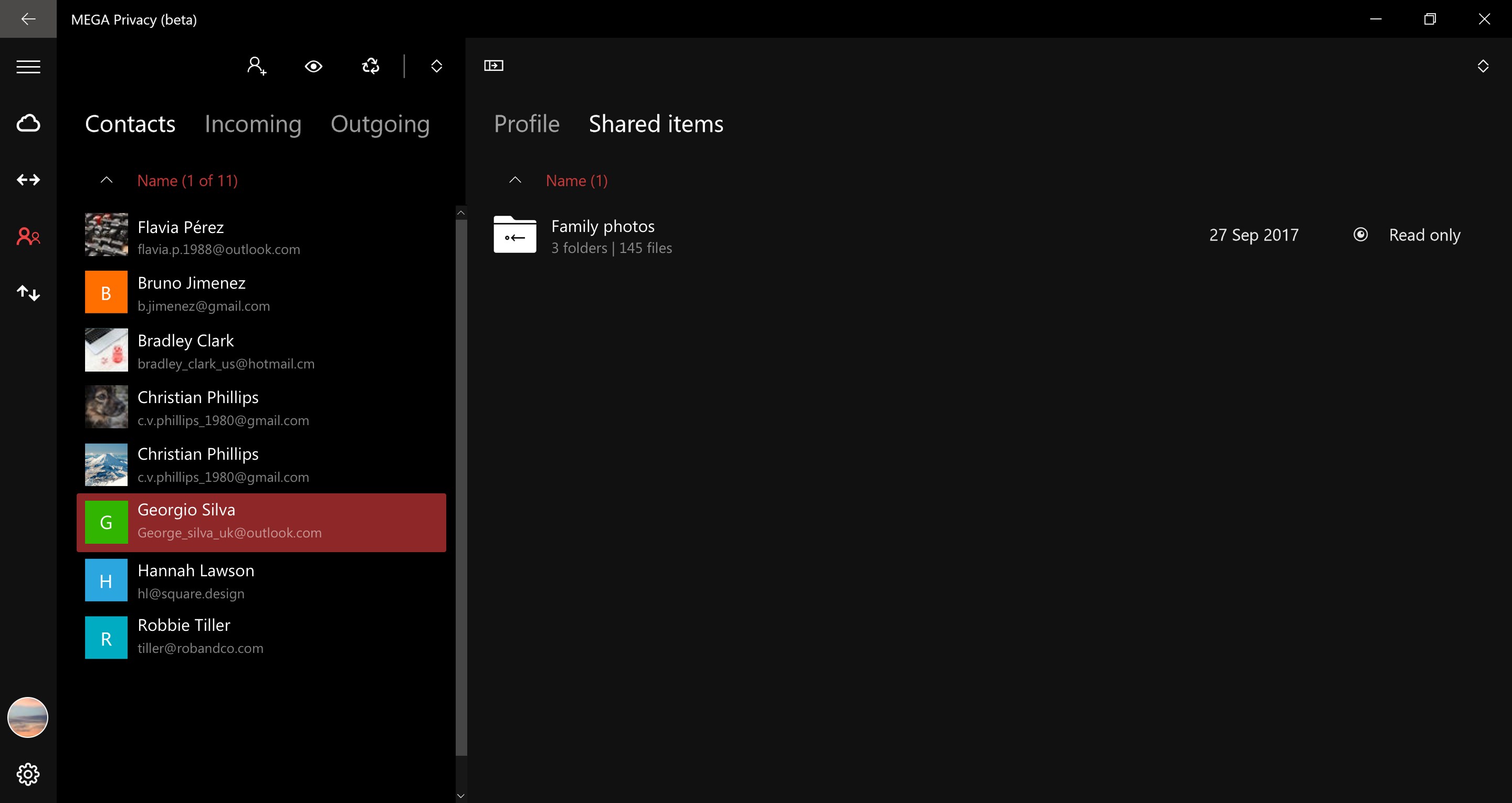Screen dimensions: 1512x803
Task: Open the camera uploads arrows icon
Action: (28, 179)
